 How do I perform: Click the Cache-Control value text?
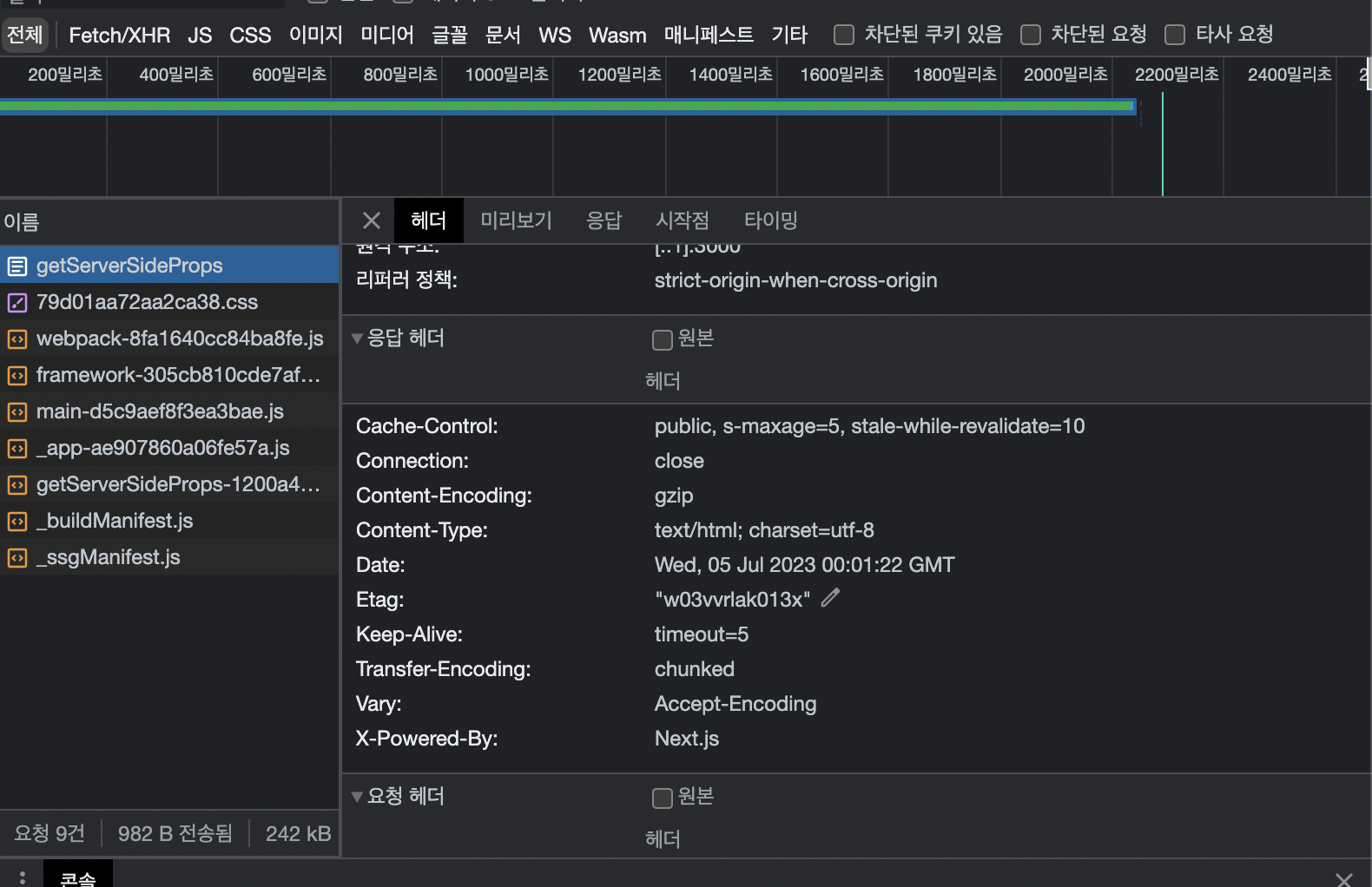pos(869,426)
